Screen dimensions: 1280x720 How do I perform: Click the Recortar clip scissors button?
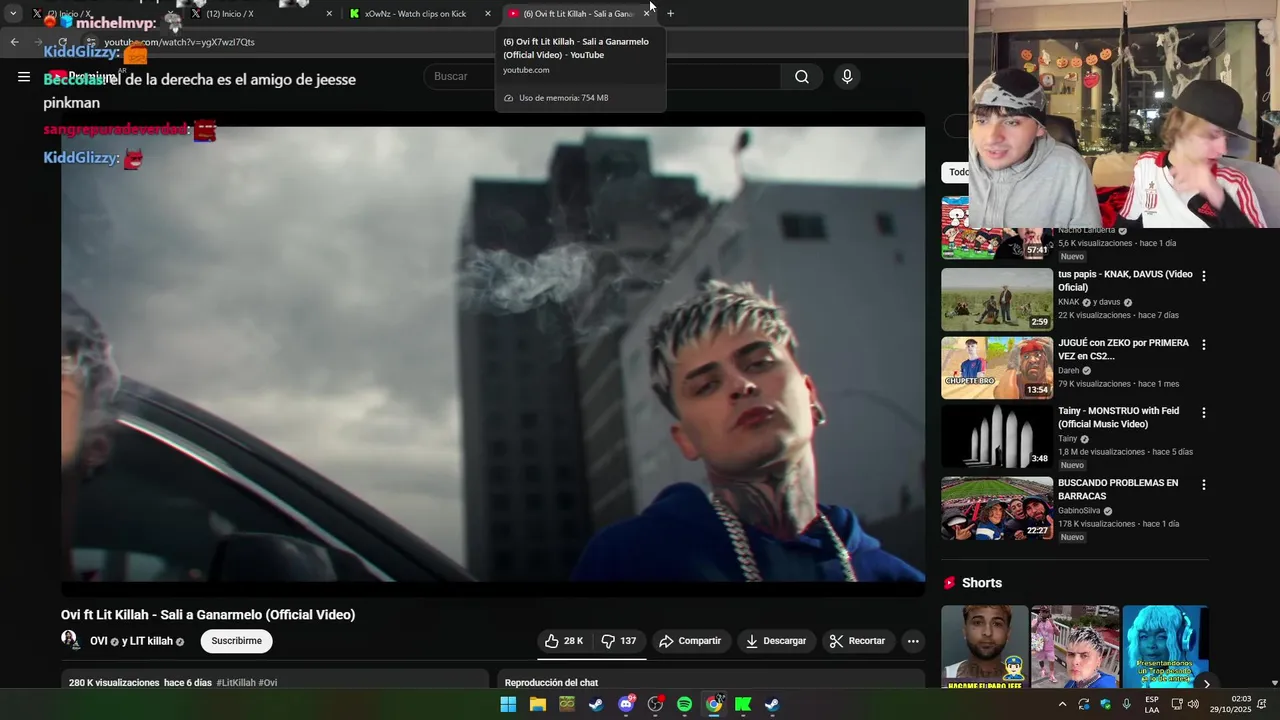[858, 641]
